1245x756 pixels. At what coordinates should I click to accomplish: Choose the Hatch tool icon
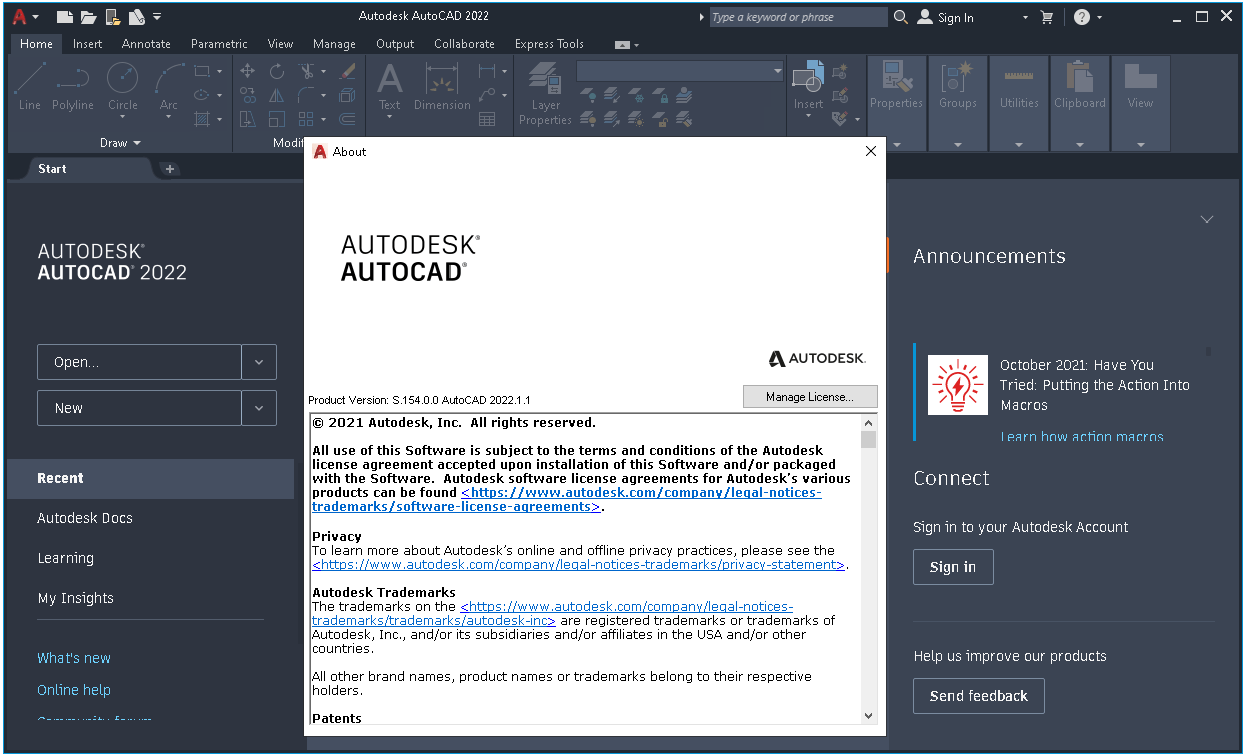click(202, 119)
